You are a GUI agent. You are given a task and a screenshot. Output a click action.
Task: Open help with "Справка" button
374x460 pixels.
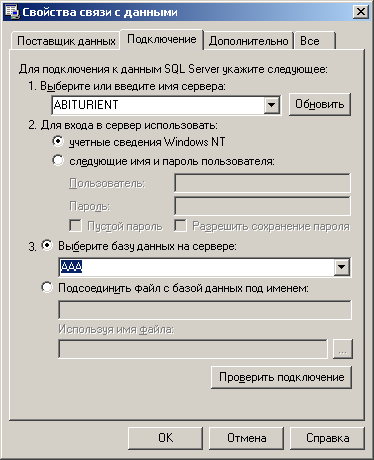pos(328,438)
